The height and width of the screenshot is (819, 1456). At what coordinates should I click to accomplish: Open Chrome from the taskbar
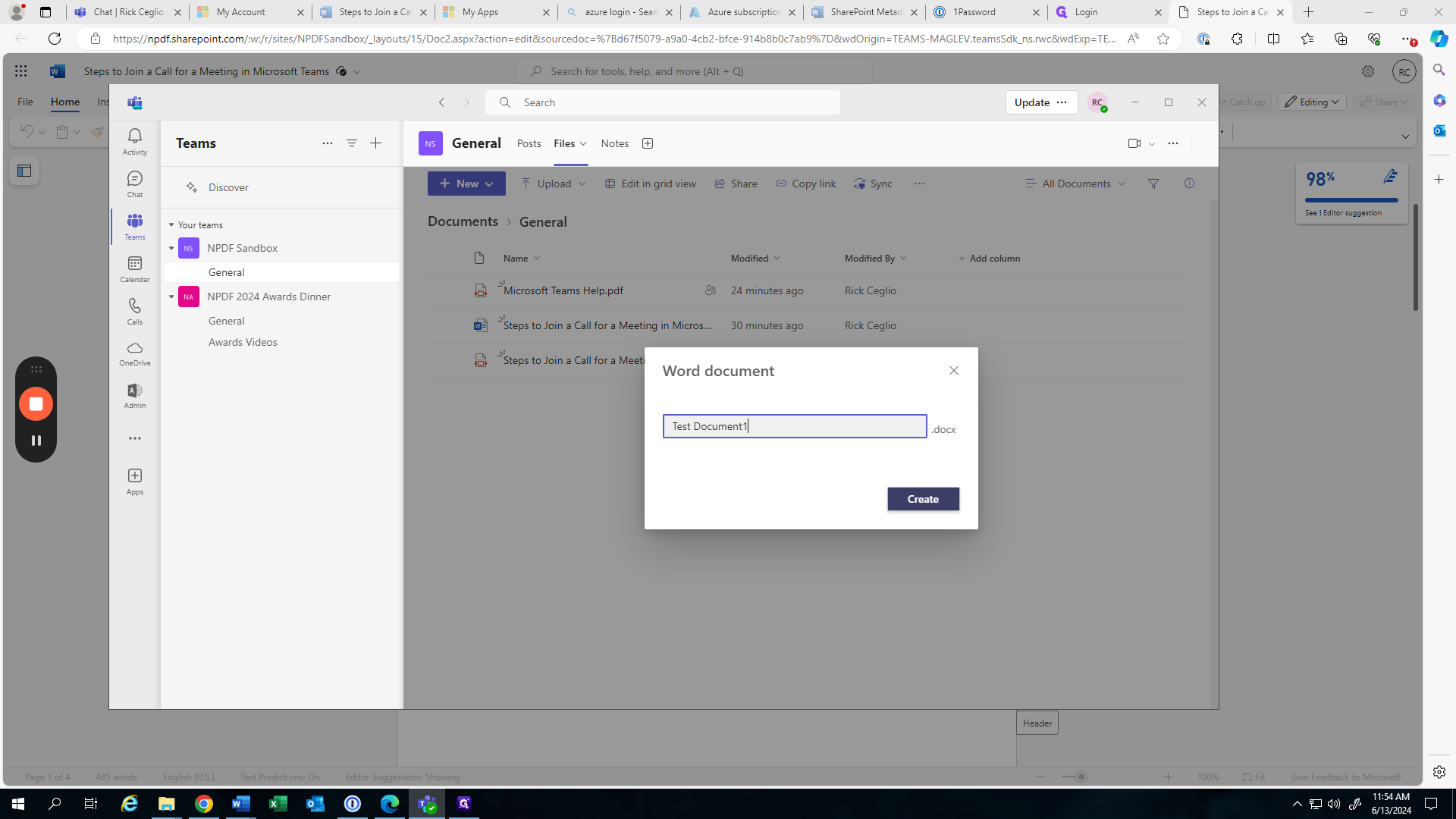click(x=204, y=804)
